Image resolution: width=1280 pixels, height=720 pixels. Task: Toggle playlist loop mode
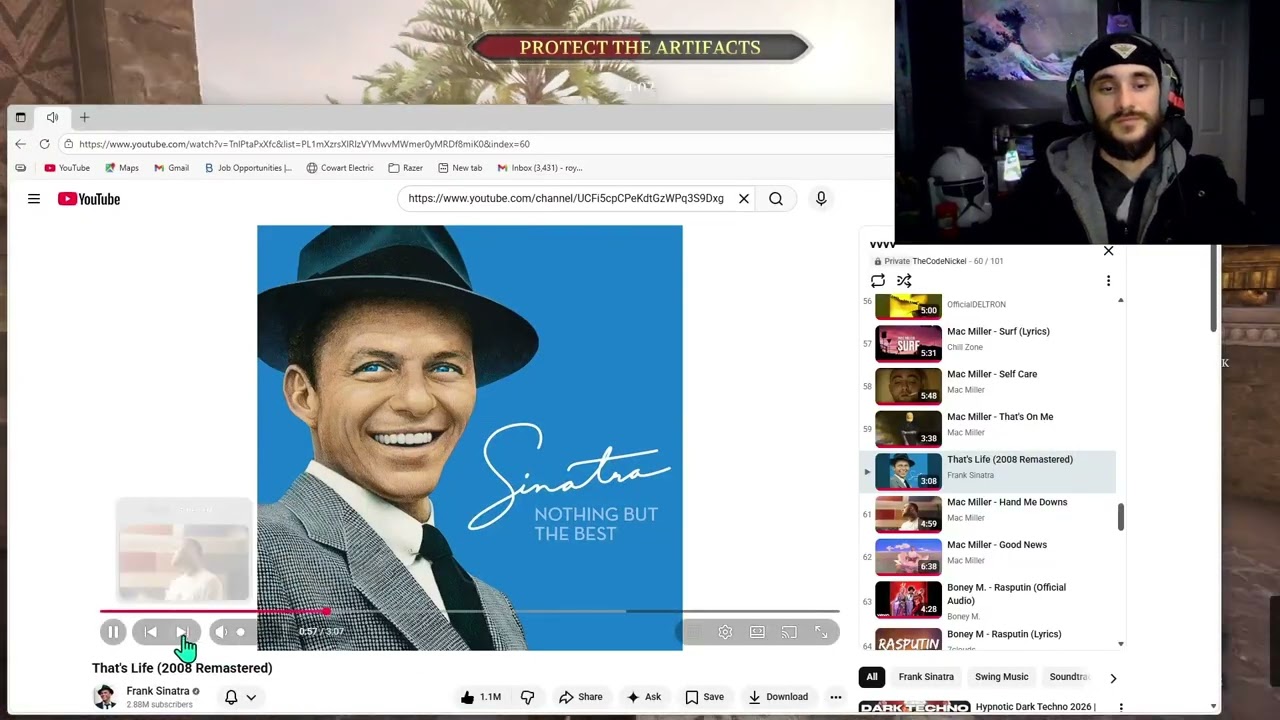(x=878, y=281)
